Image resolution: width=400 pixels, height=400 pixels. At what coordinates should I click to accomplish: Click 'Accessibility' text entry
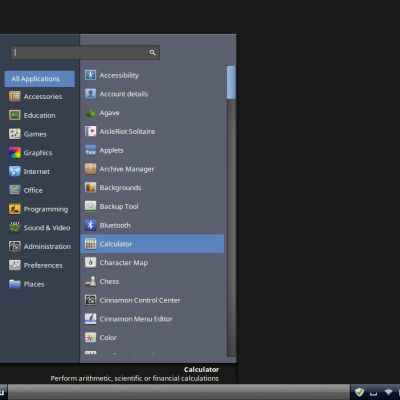[119, 75]
